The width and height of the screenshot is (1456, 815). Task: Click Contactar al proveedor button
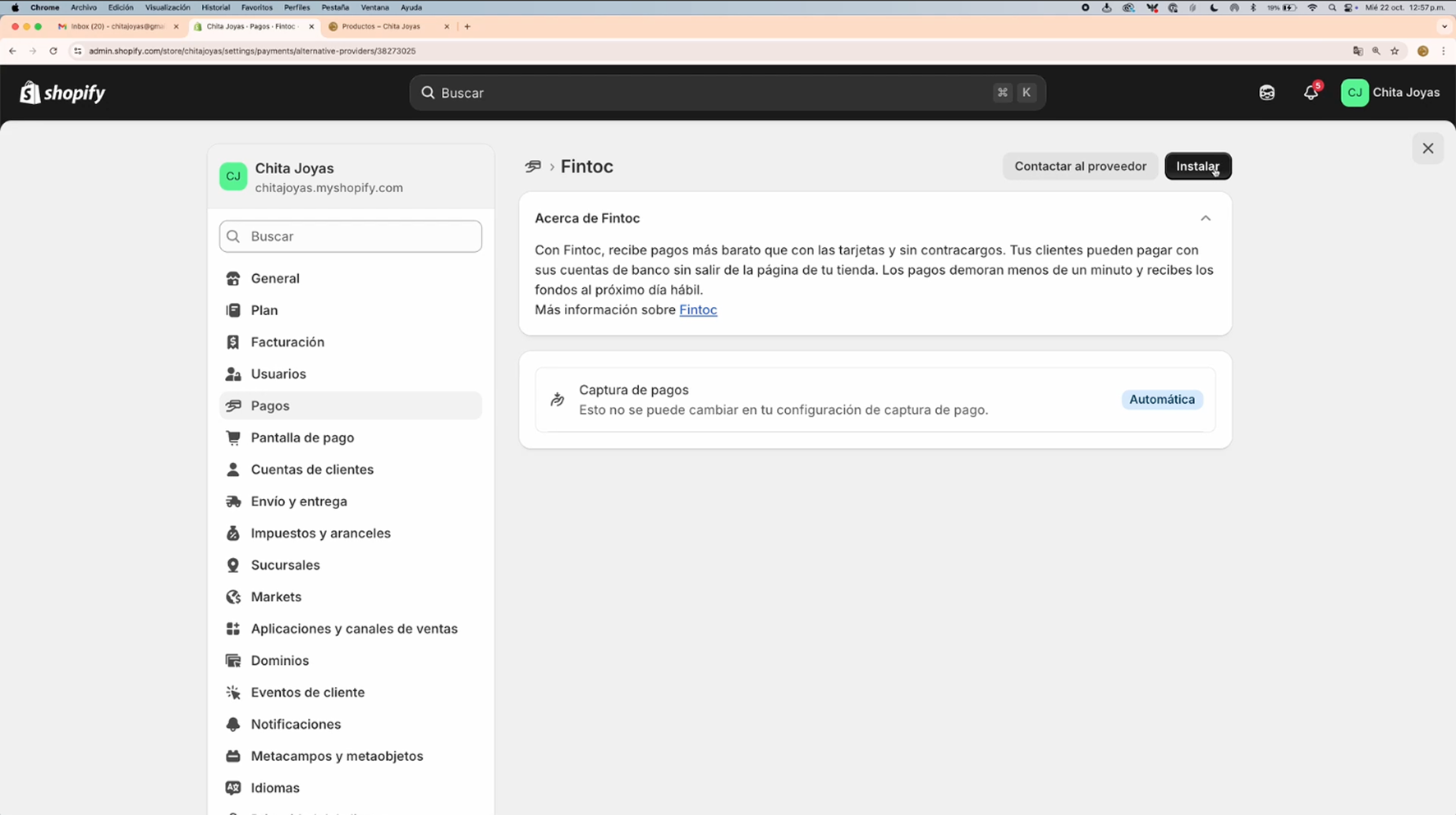click(x=1080, y=167)
